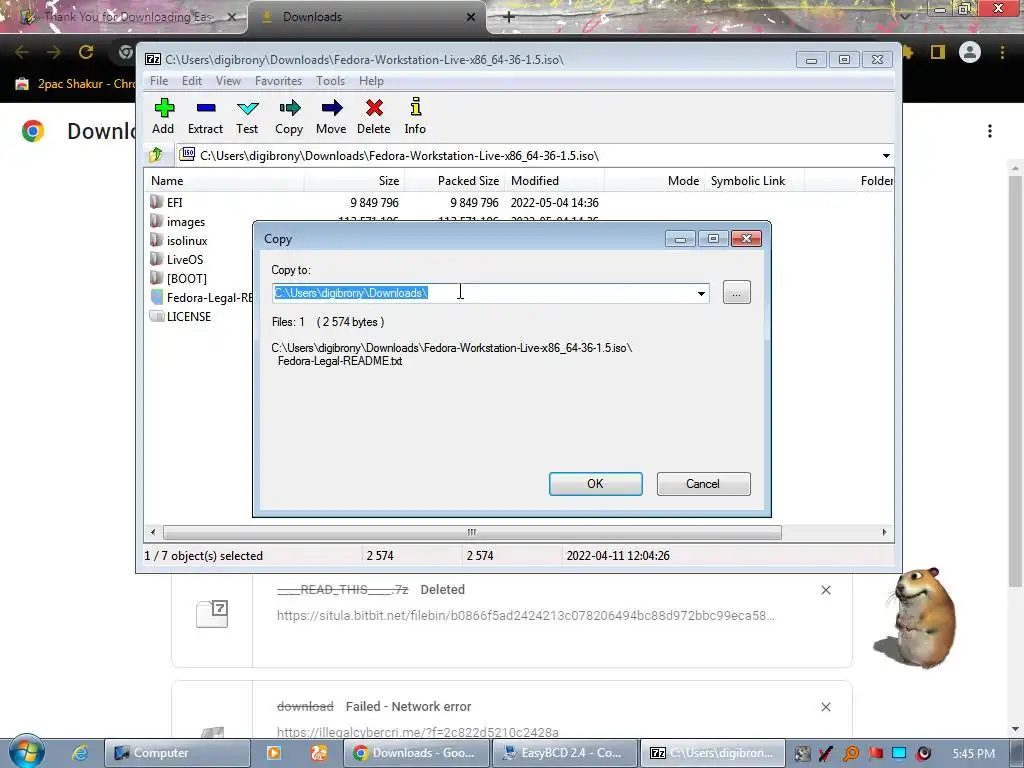Click OK in the Copy dialog
This screenshot has height=768, width=1024.
596,484
